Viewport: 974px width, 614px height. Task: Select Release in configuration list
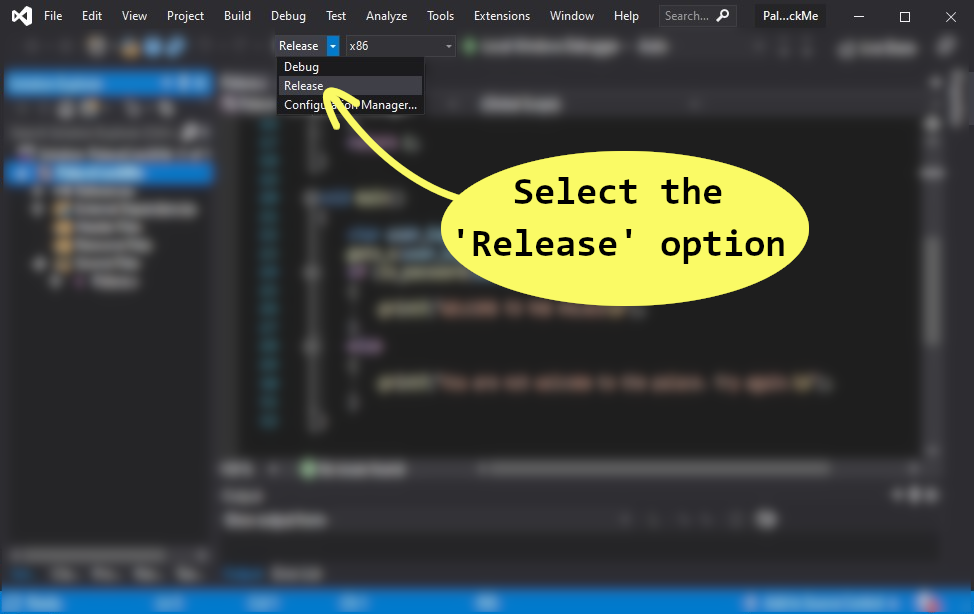pos(350,86)
